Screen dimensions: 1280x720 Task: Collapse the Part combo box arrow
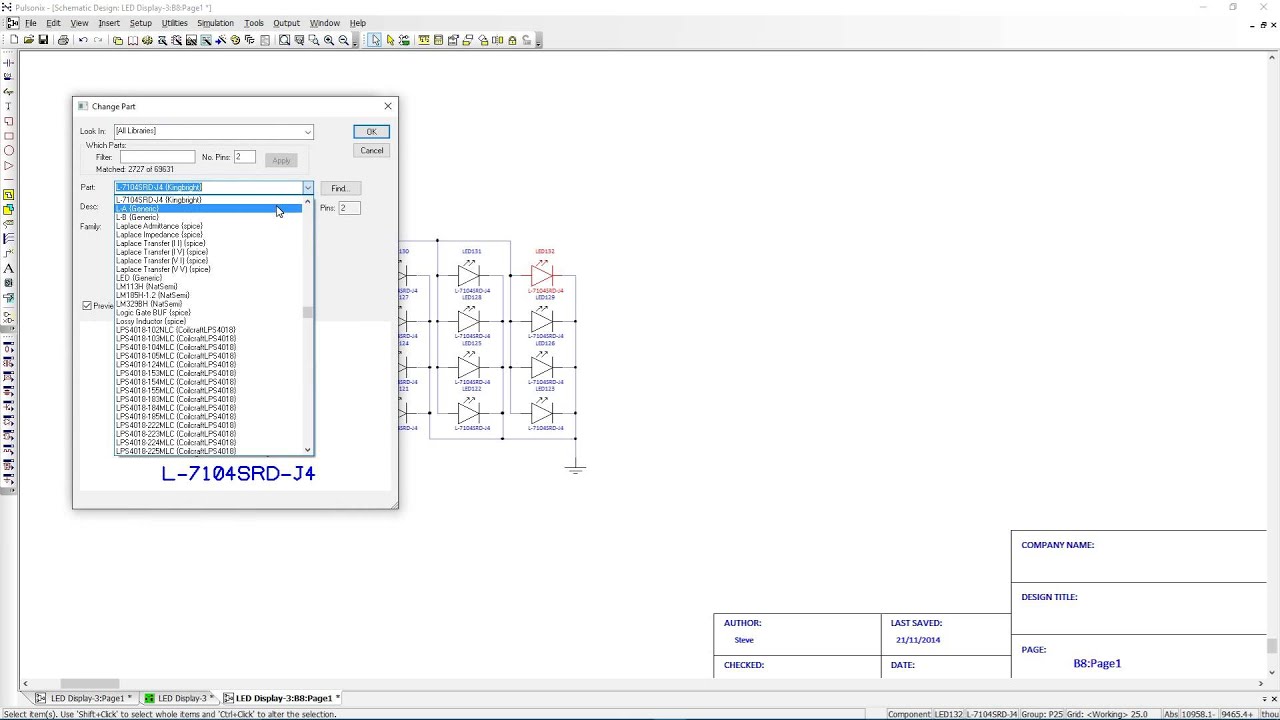(x=307, y=188)
